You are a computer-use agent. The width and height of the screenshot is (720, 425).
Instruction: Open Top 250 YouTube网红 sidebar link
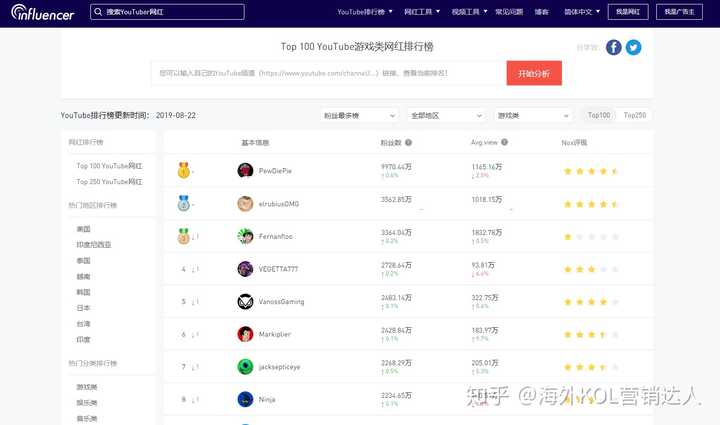pyautogui.click(x=109, y=182)
